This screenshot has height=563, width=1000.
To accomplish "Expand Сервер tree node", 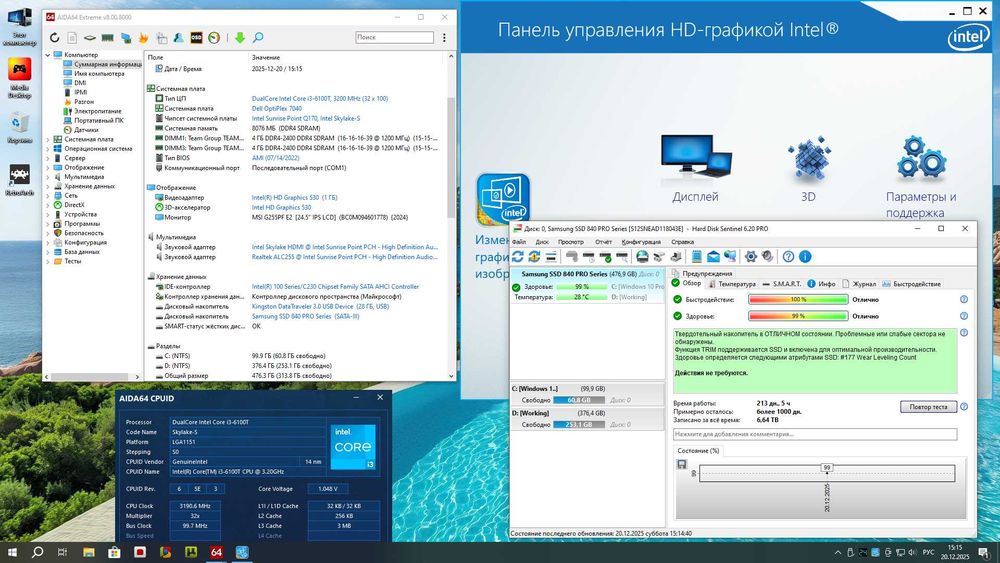I will tap(48, 158).
